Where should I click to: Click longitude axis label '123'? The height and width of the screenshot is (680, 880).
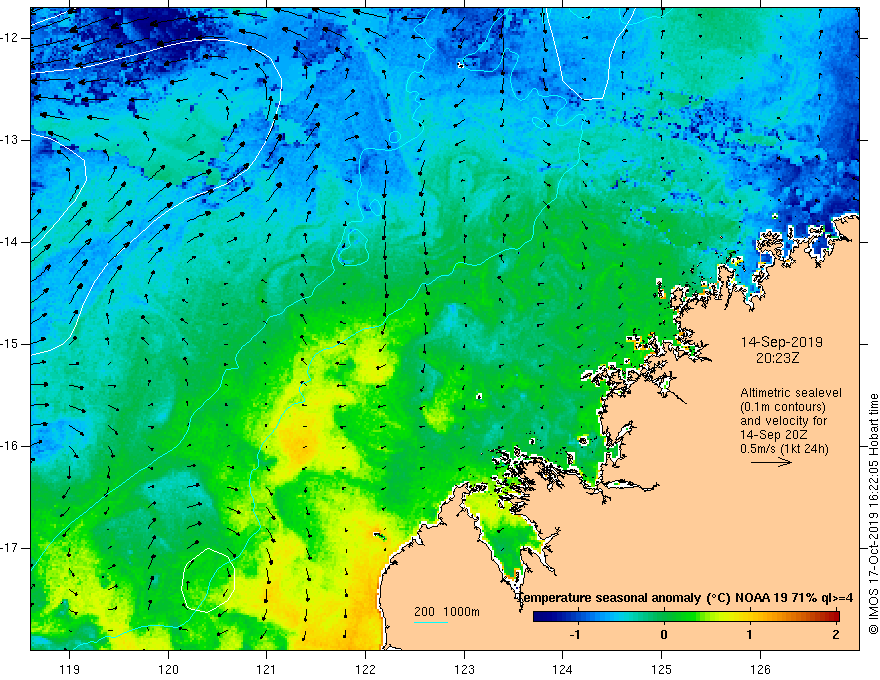(464, 669)
